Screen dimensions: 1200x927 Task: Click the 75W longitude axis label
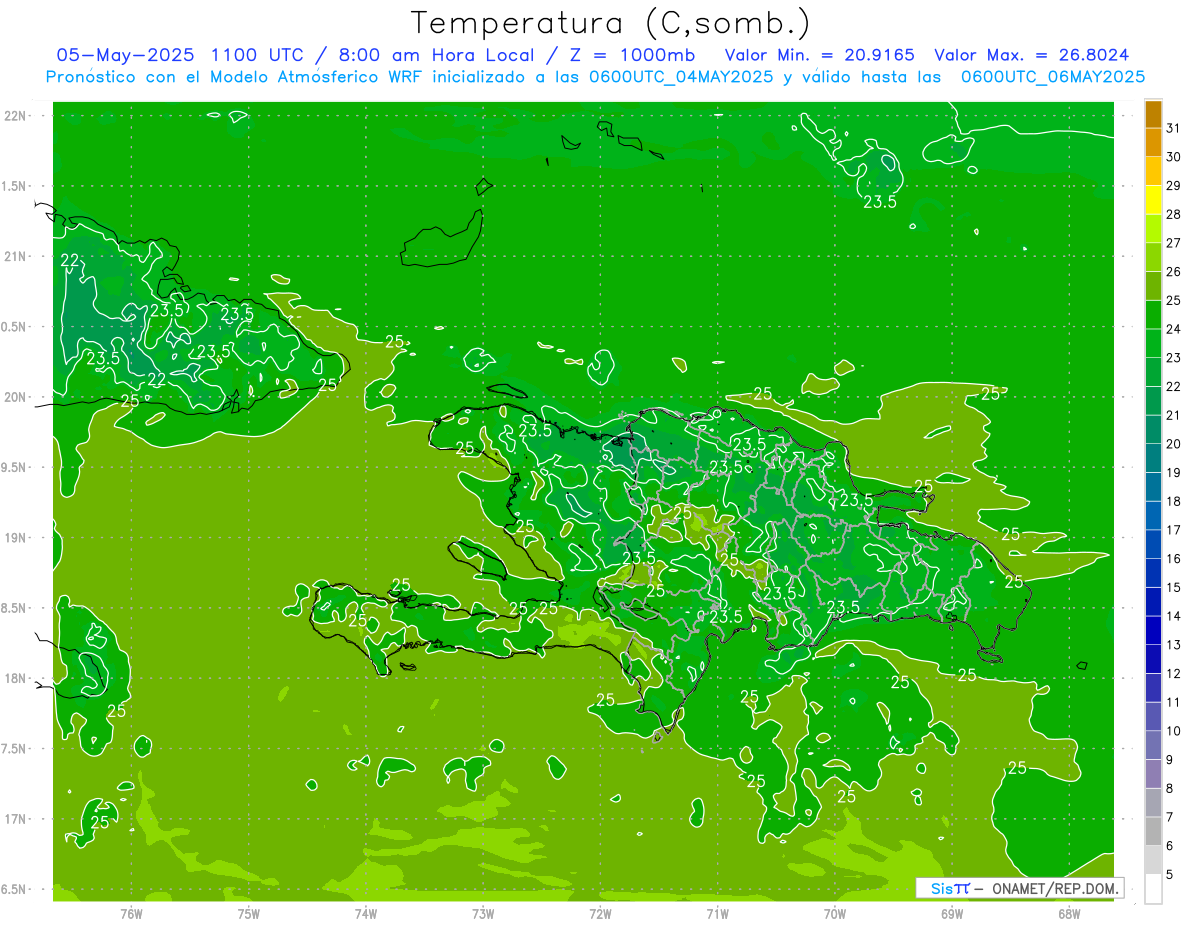(248, 914)
